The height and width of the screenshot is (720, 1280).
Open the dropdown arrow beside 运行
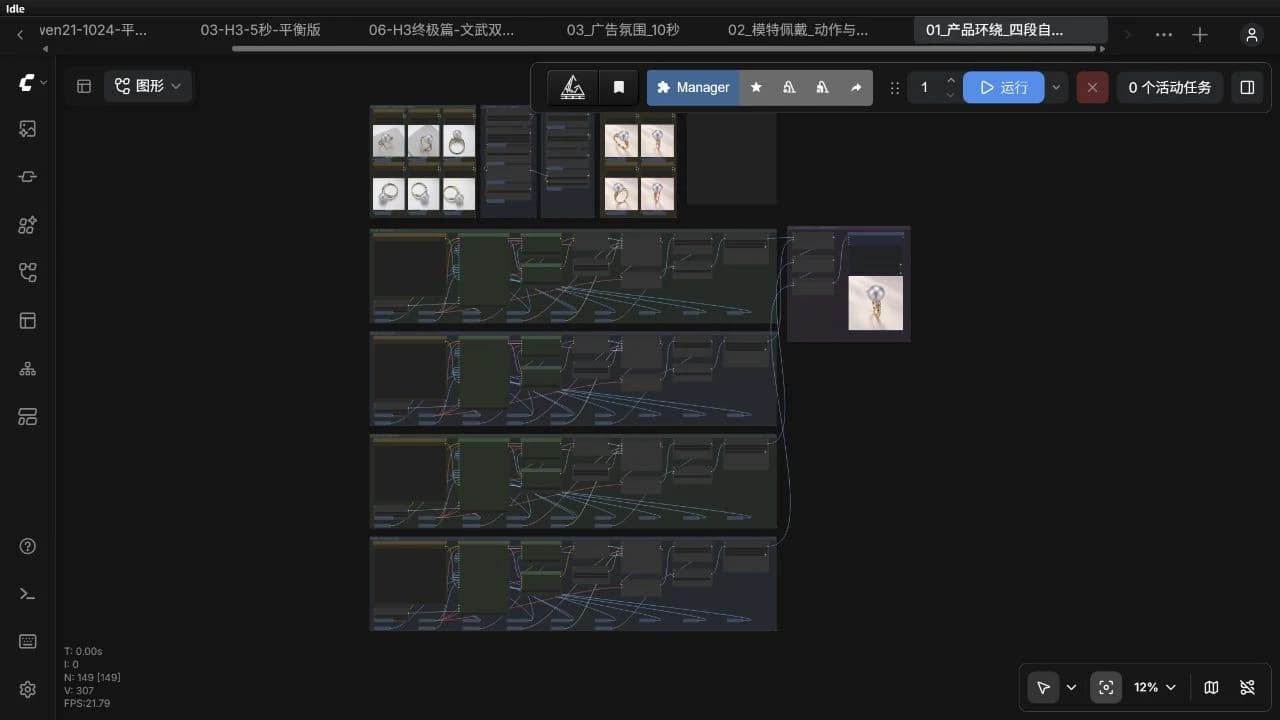[1056, 87]
